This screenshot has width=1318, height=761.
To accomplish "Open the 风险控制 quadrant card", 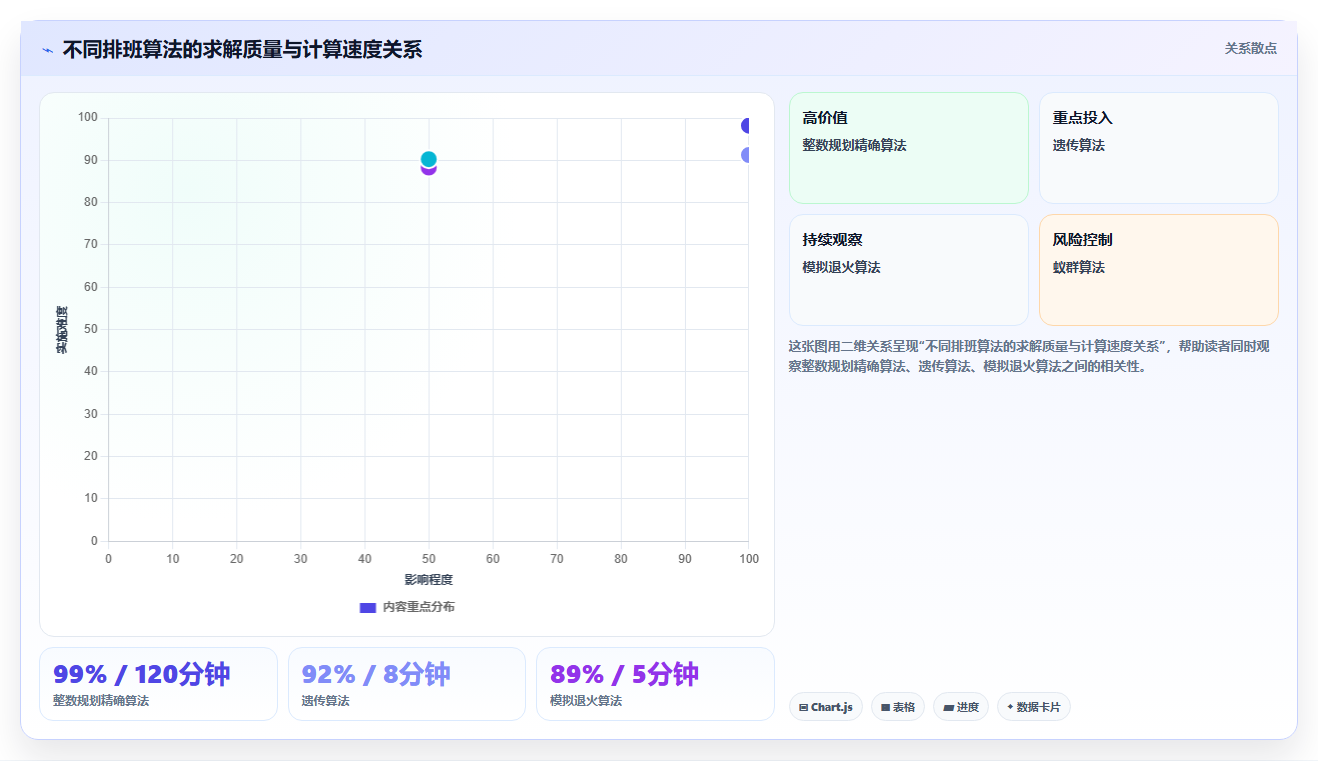I will click(1159, 270).
